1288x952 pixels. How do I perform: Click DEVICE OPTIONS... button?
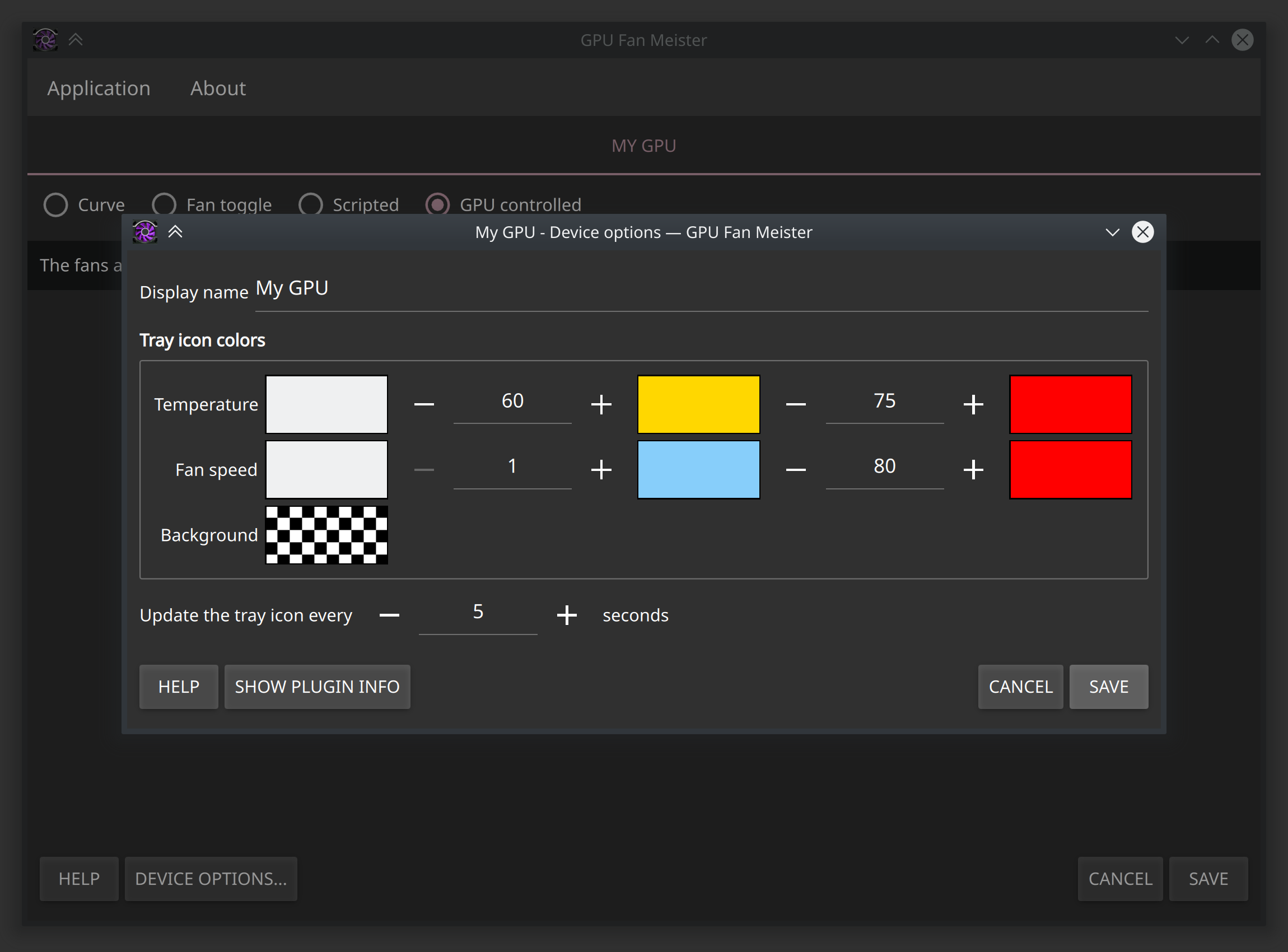click(211, 879)
